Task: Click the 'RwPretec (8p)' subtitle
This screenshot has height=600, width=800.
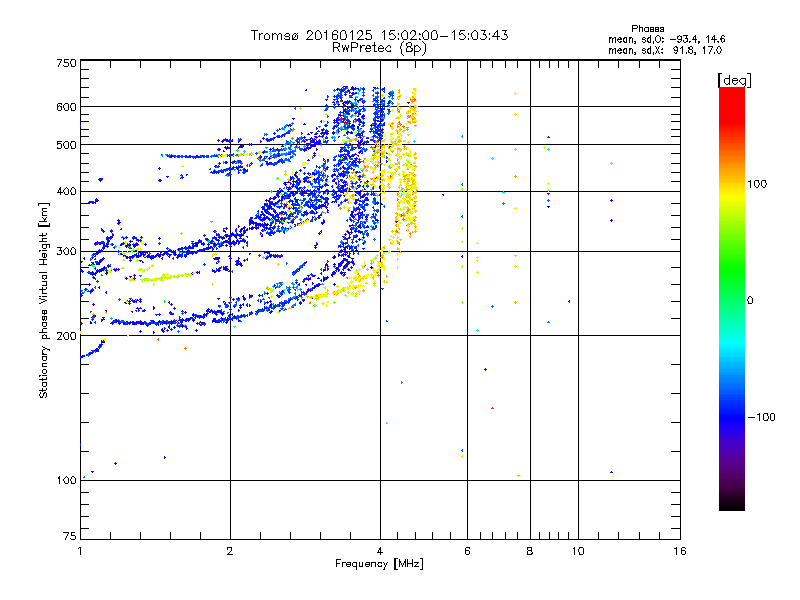Action: [x=379, y=48]
